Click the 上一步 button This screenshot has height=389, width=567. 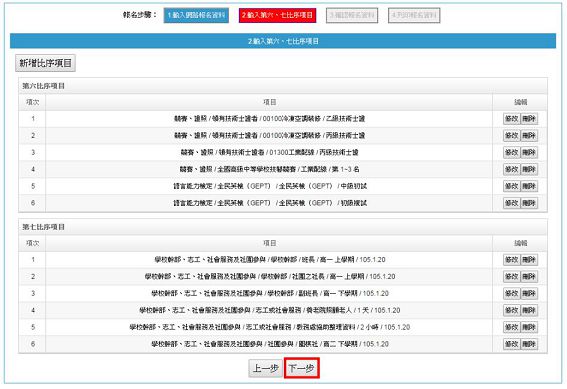pyautogui.click(x=265, y=368)
